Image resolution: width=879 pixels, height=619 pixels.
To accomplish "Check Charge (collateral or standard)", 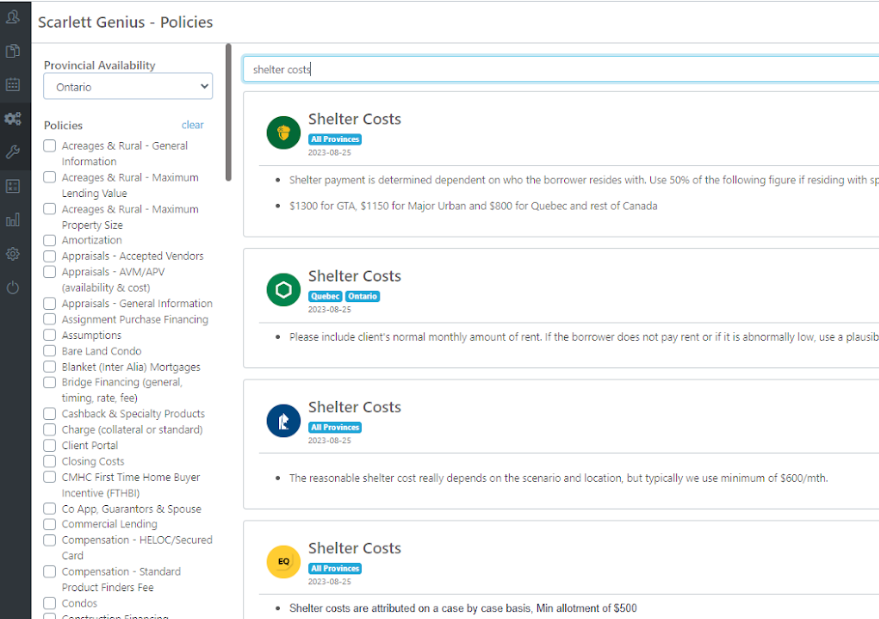I will click(x=50, y=429).
